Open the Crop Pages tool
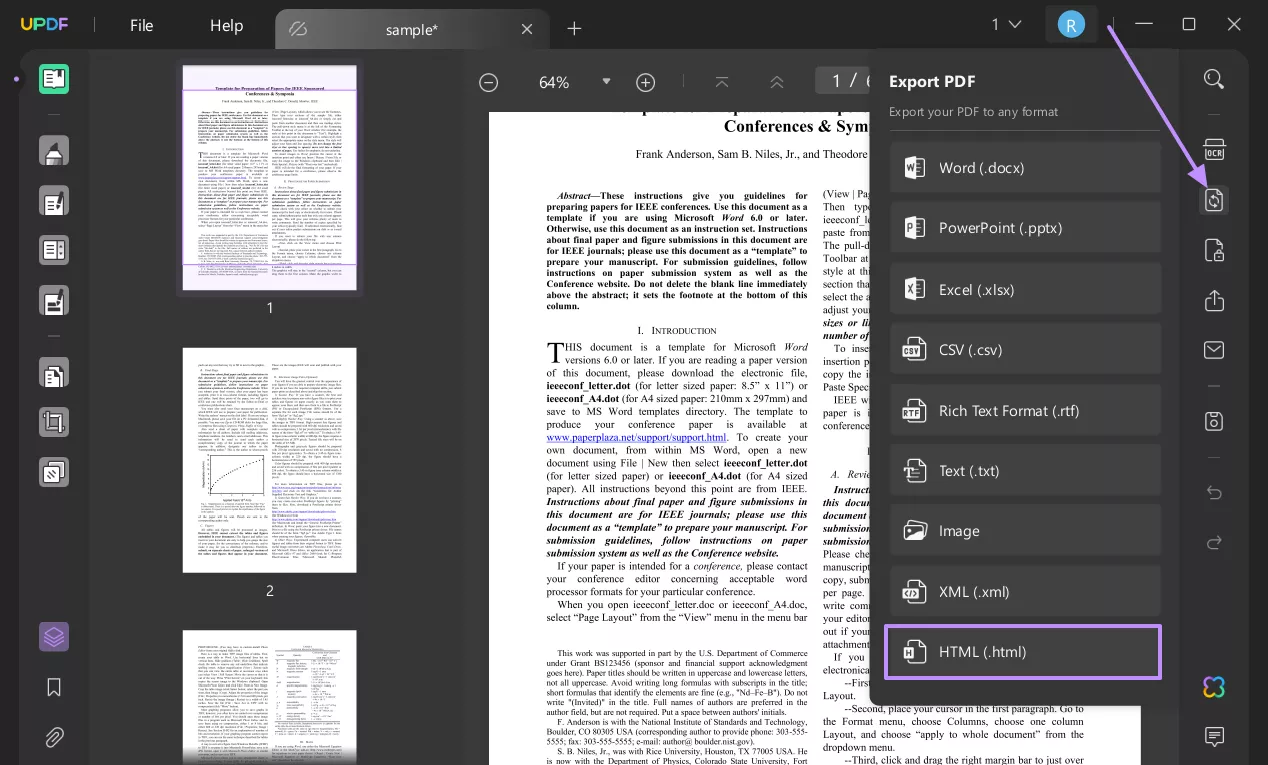This screenshot has width=1268, height=765. [54, 421]
